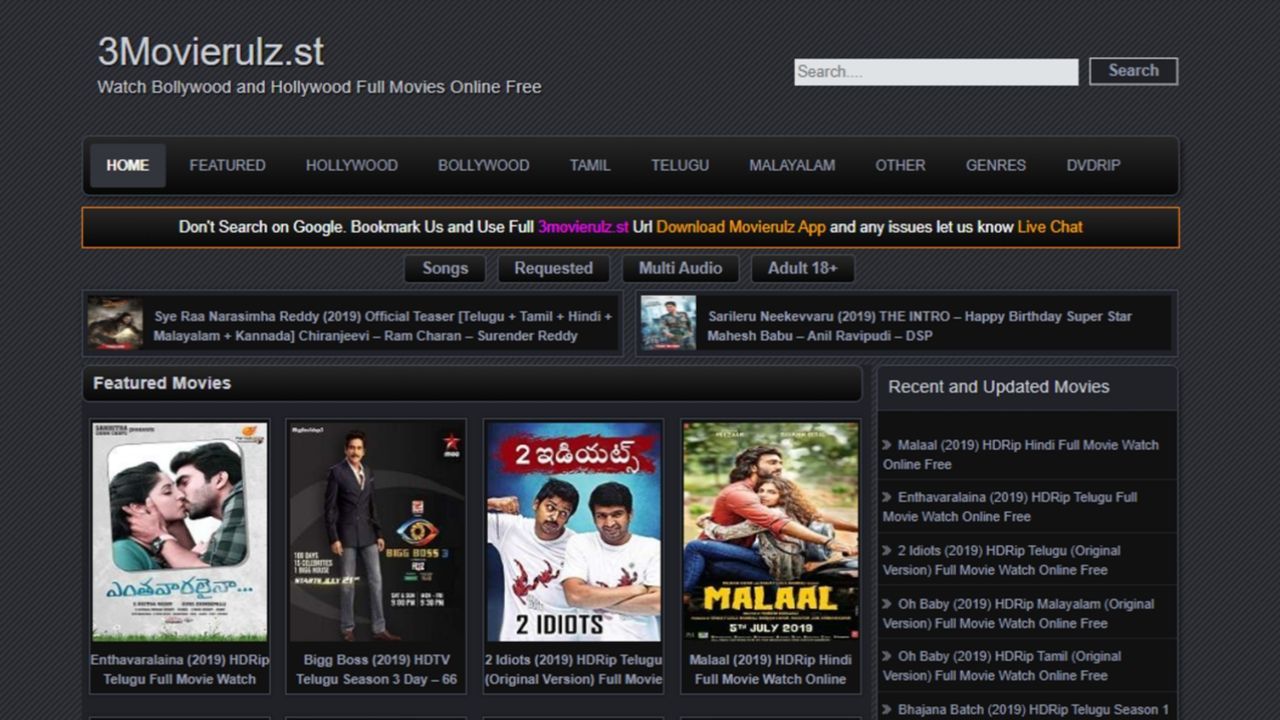
Task: Select the Telugu navigation item
Action: point(680,166)
